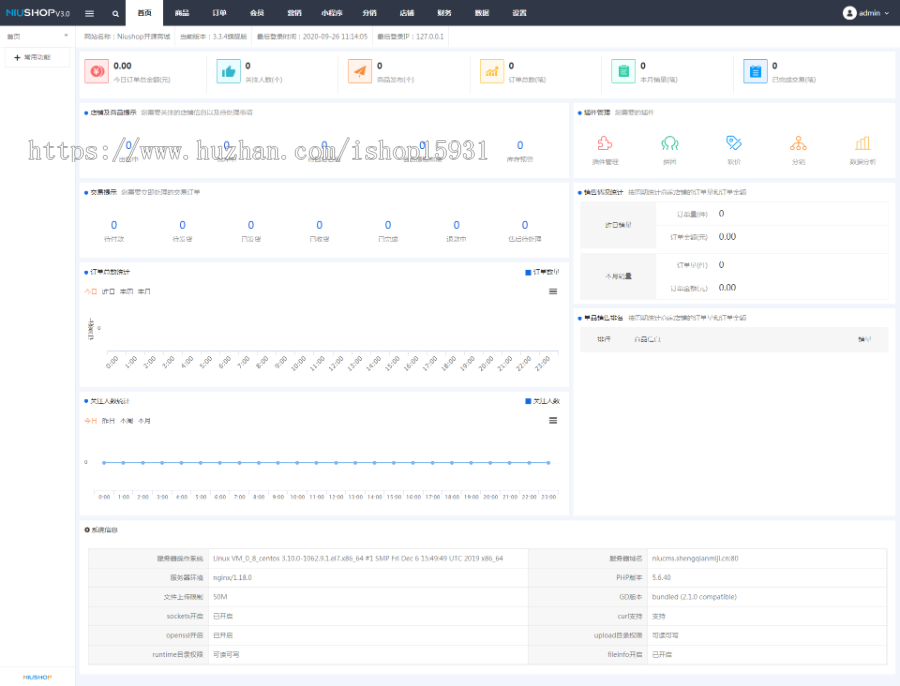The image size is (900, 686).
Task: Click the pending payment order count
Action: (113, 226)
